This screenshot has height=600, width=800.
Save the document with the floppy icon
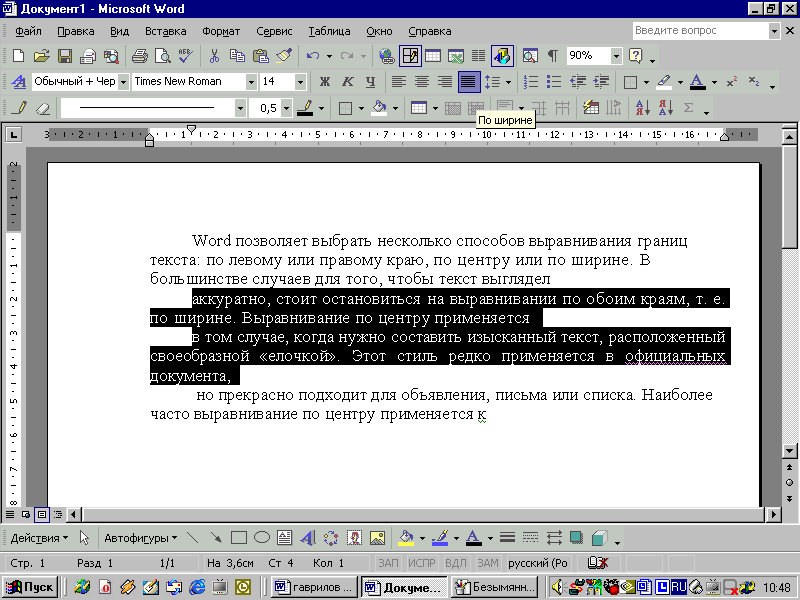point(65,56)
